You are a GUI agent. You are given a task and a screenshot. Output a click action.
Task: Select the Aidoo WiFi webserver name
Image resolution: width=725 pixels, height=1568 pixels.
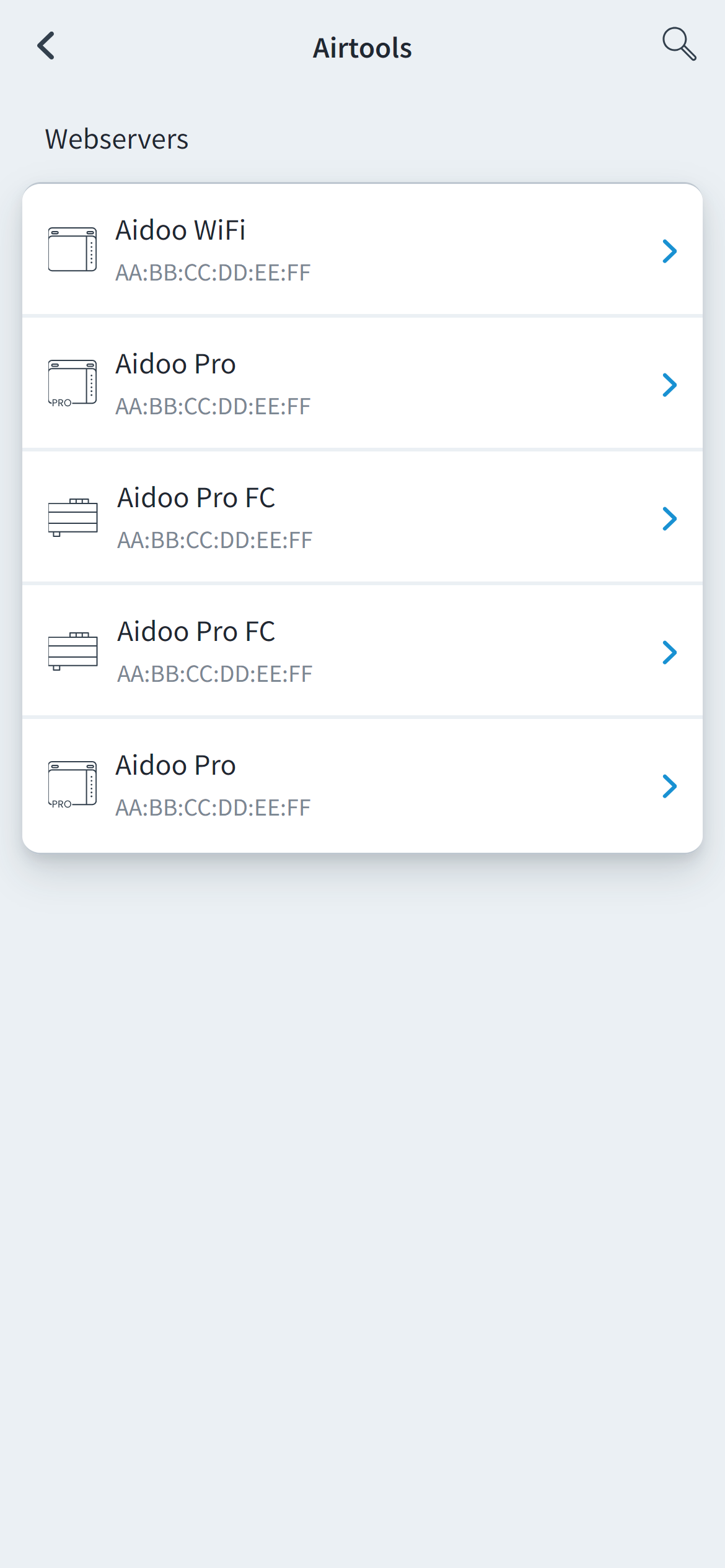pos(180,230)
